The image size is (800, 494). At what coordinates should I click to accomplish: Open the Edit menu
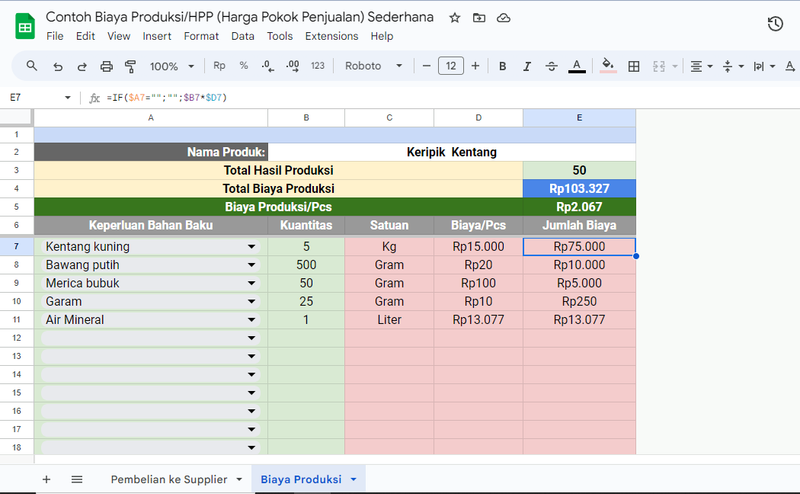tap(85, 36)
